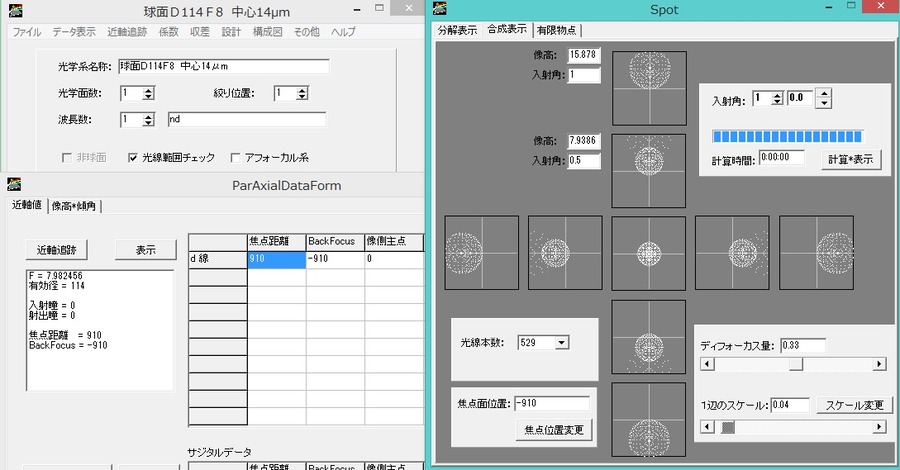Switch to the 近軸値 tab
Viewport: 900px width, 470px height.
[26, 205]
